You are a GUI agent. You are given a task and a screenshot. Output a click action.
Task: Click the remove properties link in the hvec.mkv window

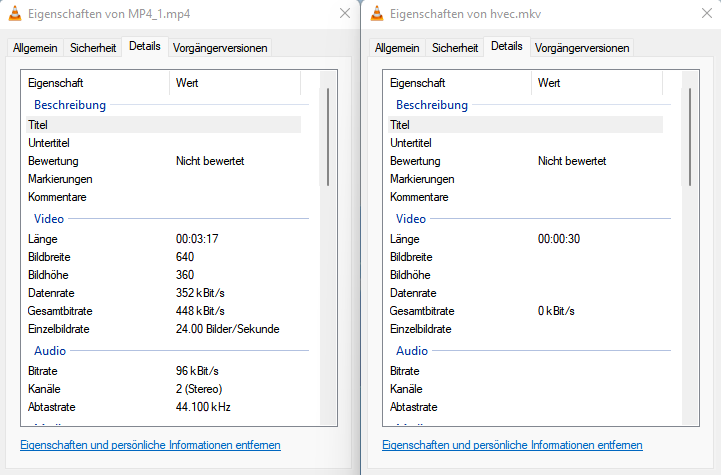(x=512, y=445)
